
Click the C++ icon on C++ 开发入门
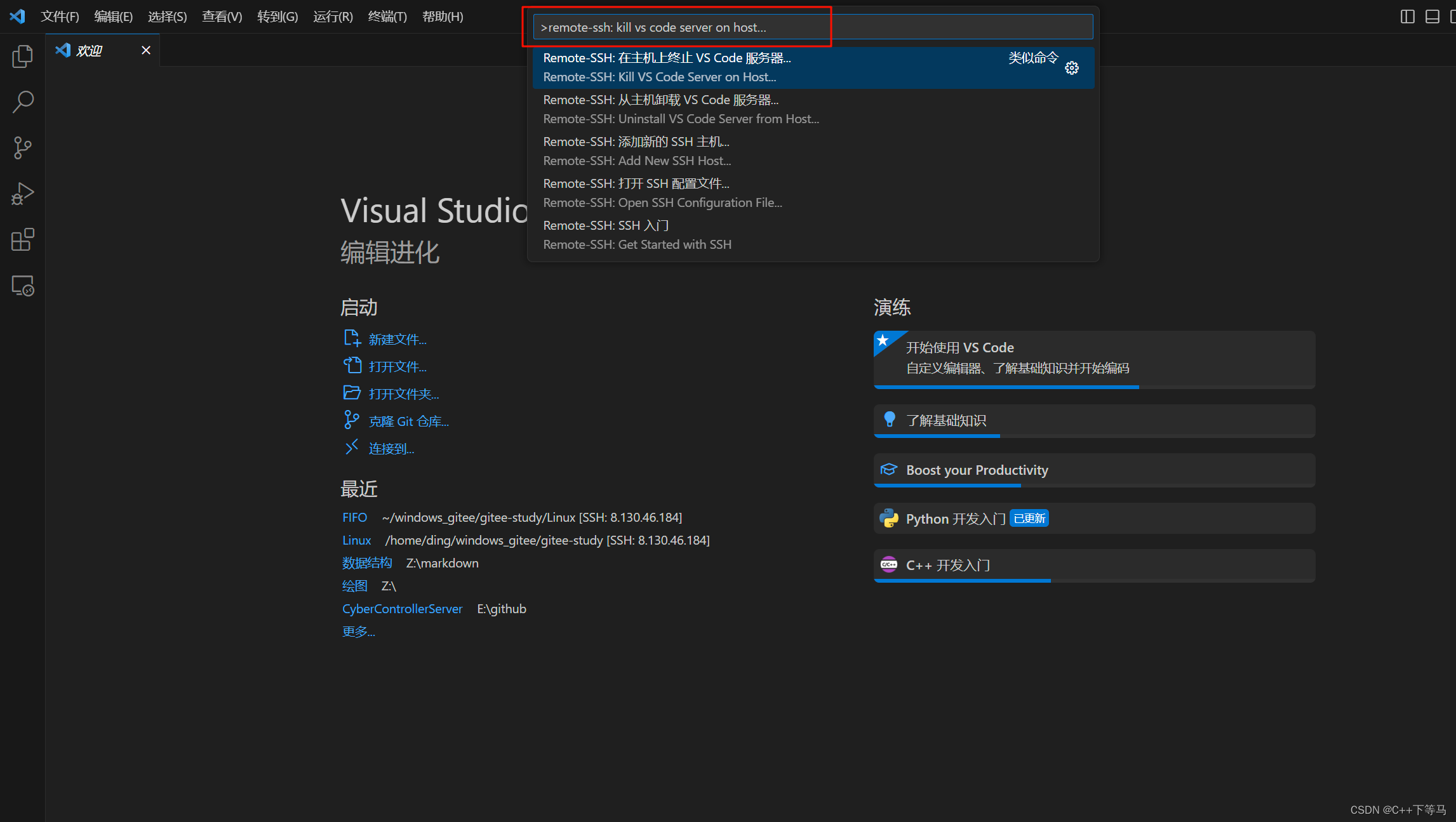click(x=888, y=564)
